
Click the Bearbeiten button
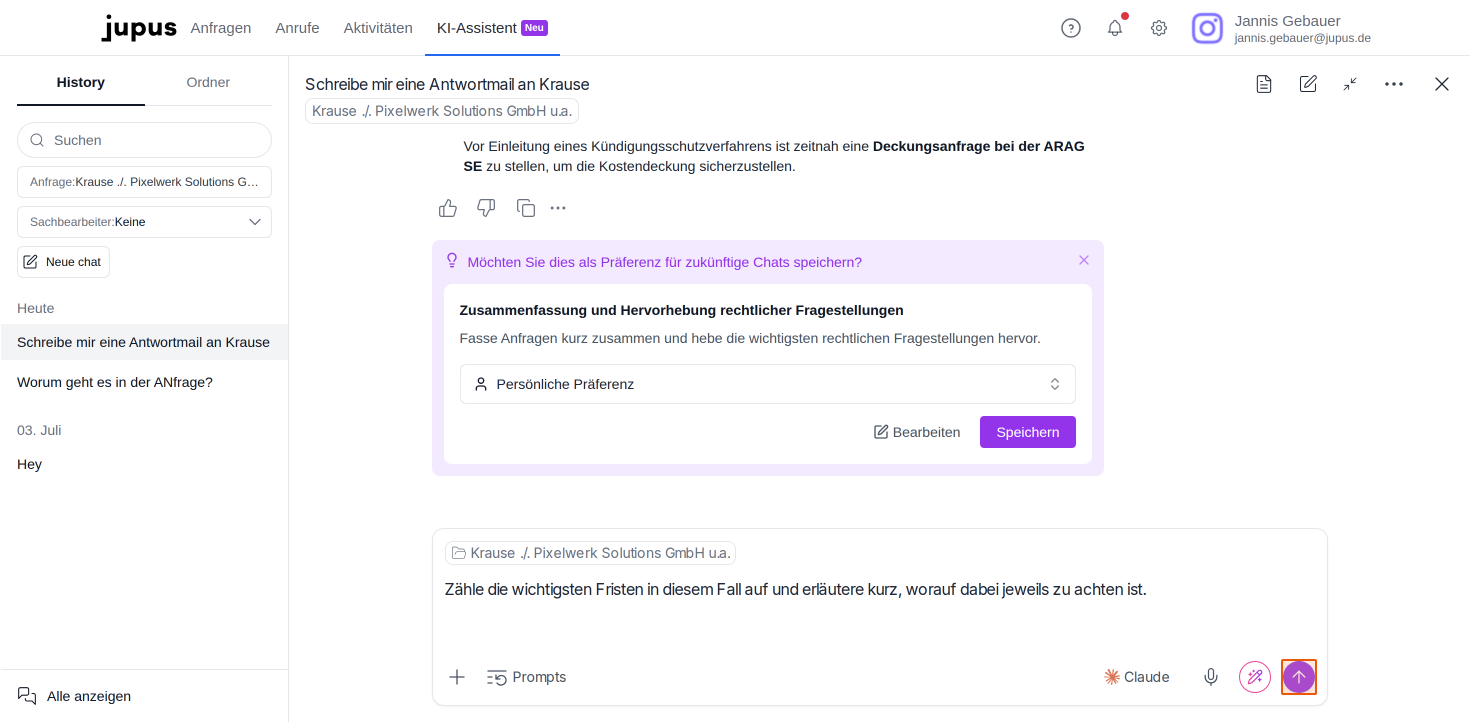917,432
